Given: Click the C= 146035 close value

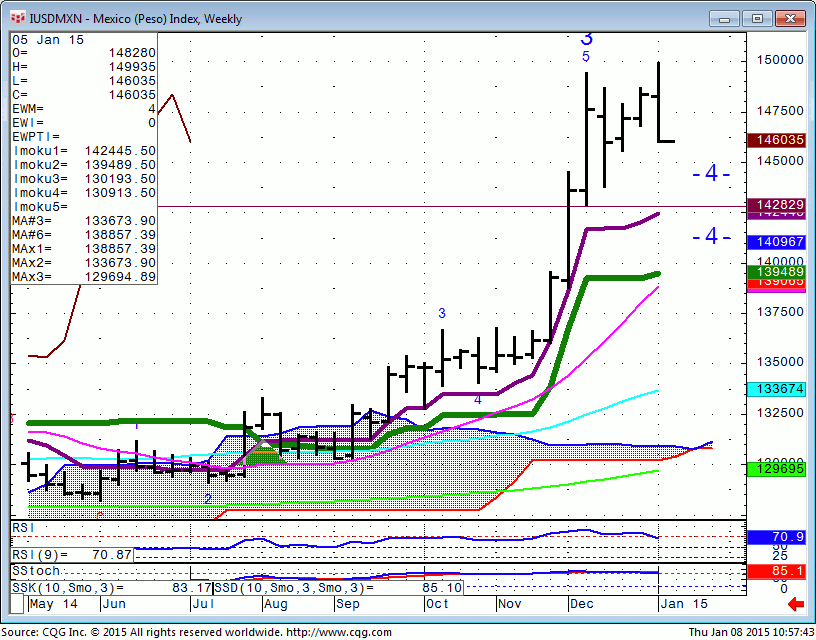Looking at the screenshot, I should [x=84, y=95].
